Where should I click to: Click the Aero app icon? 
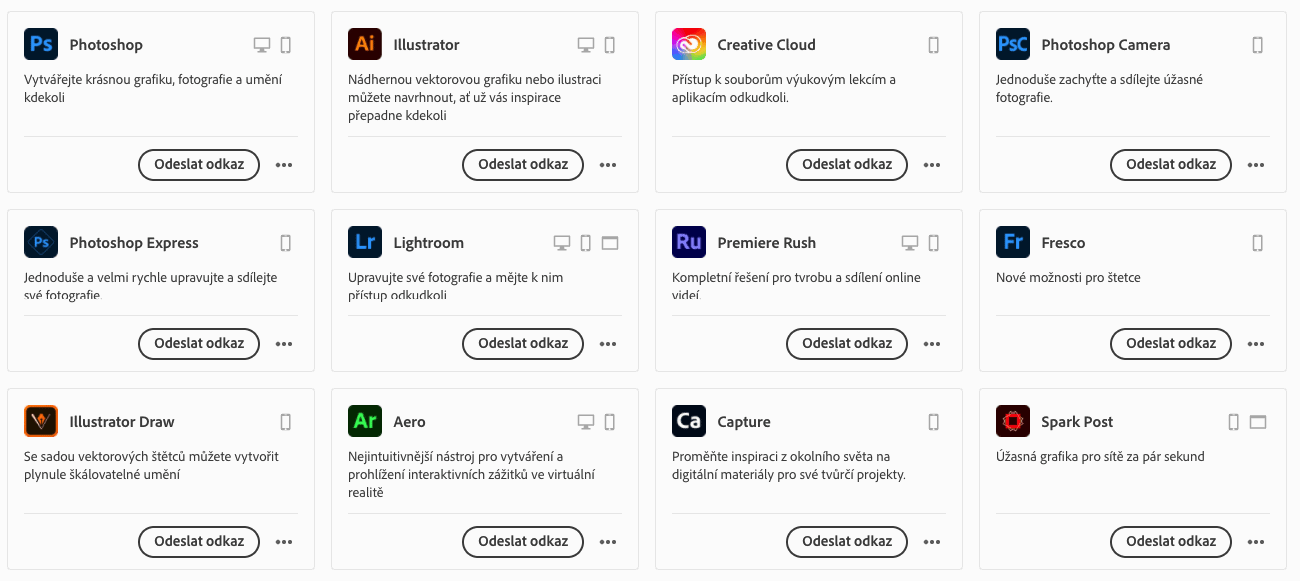pos(365,422)
